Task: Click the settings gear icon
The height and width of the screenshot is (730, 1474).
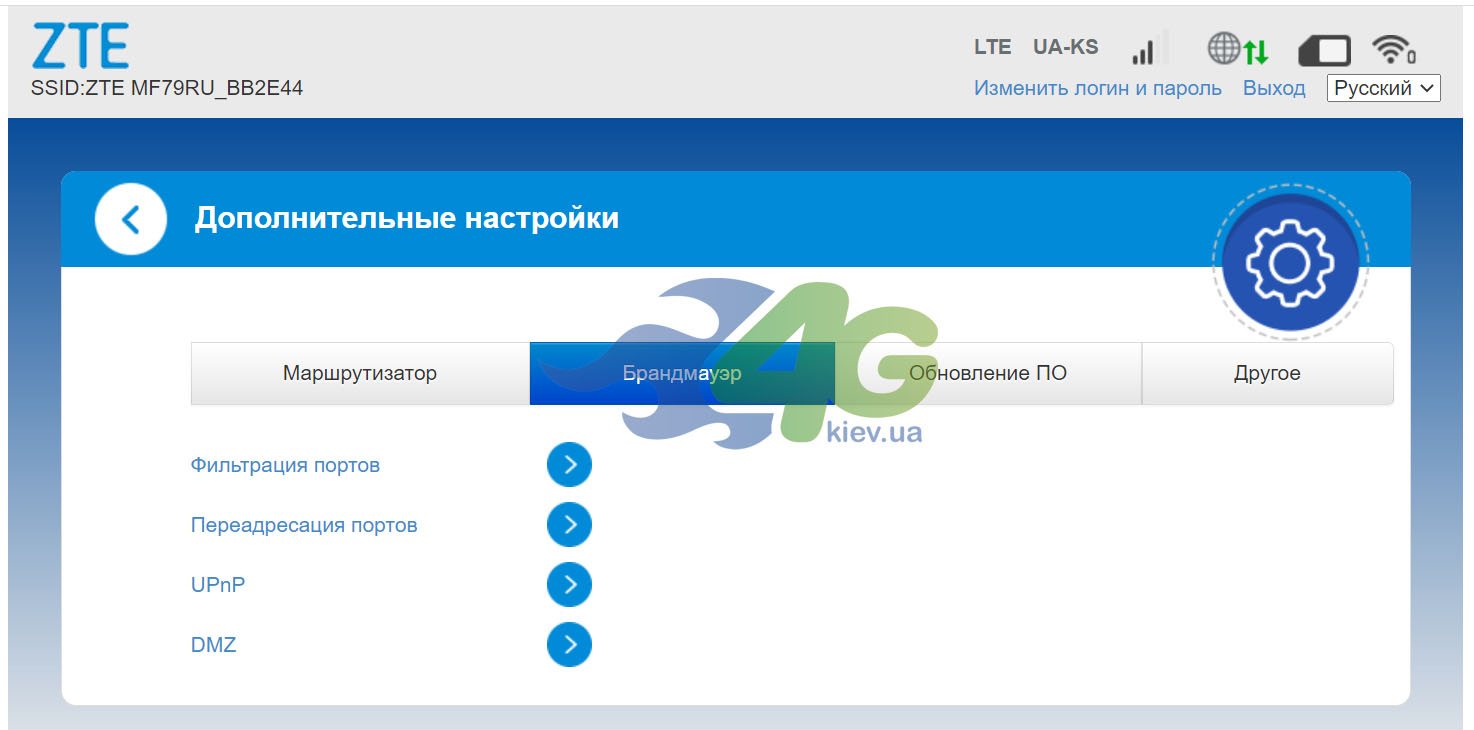Action: (x=1290, y=262)
